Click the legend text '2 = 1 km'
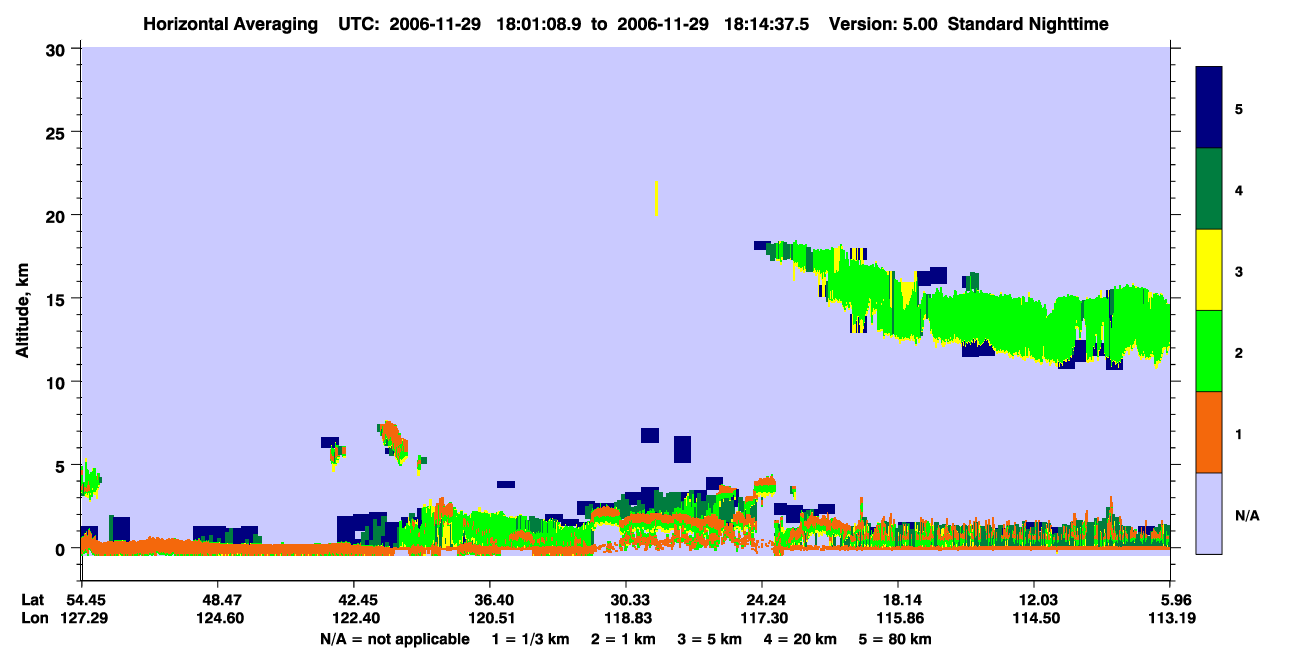Image resolution: width=1300 pixels, height=667 pixels. pos(623,639)
